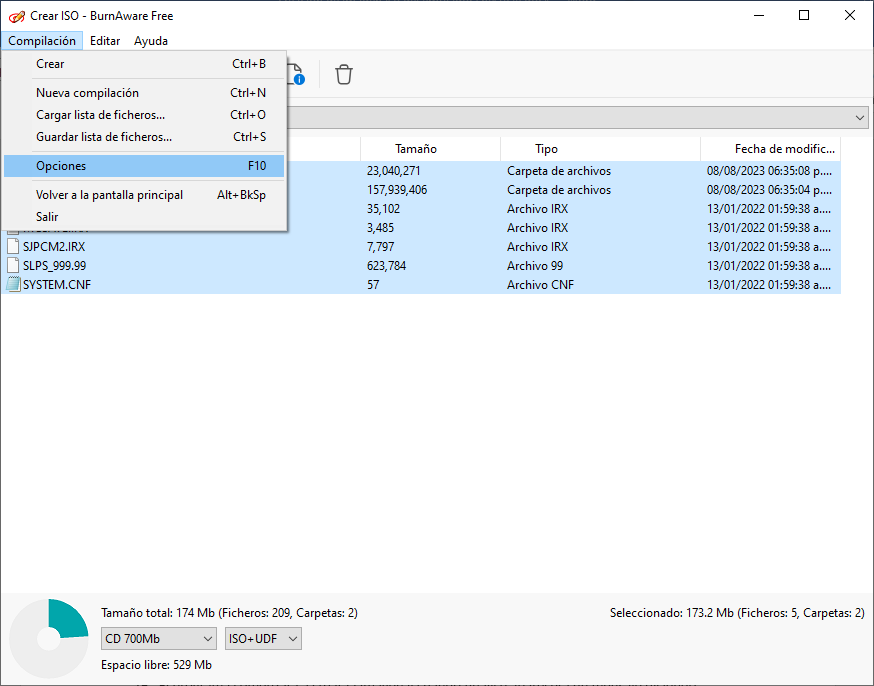Click the trash delete toolbar icon
The width and height of the screenshot is (874, 686).
point(343,74)
